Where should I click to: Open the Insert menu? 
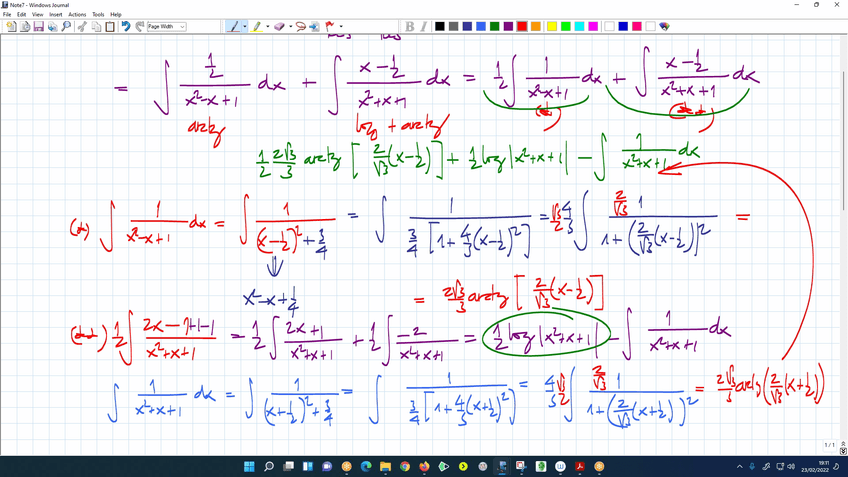click(x=56, y=15)
